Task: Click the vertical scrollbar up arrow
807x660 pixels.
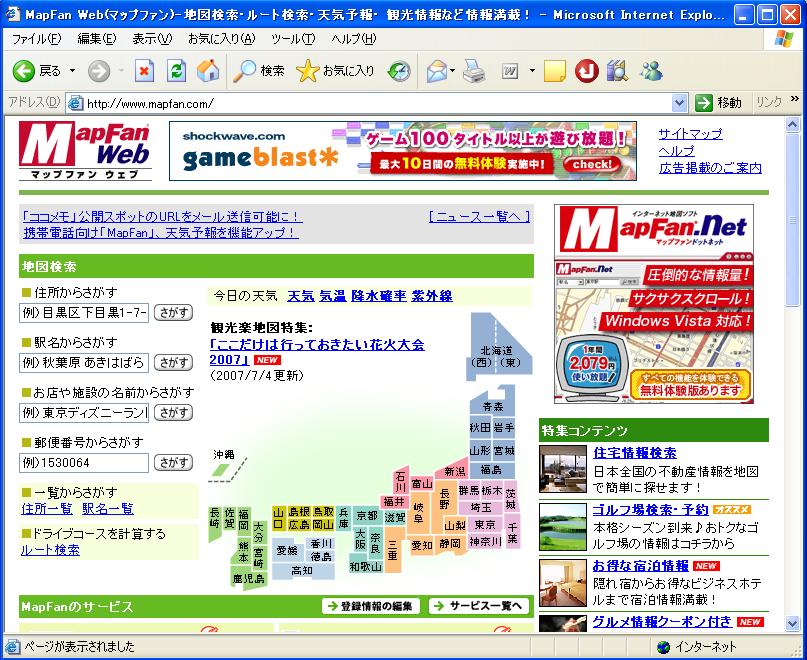Action: tap(793, 124)
